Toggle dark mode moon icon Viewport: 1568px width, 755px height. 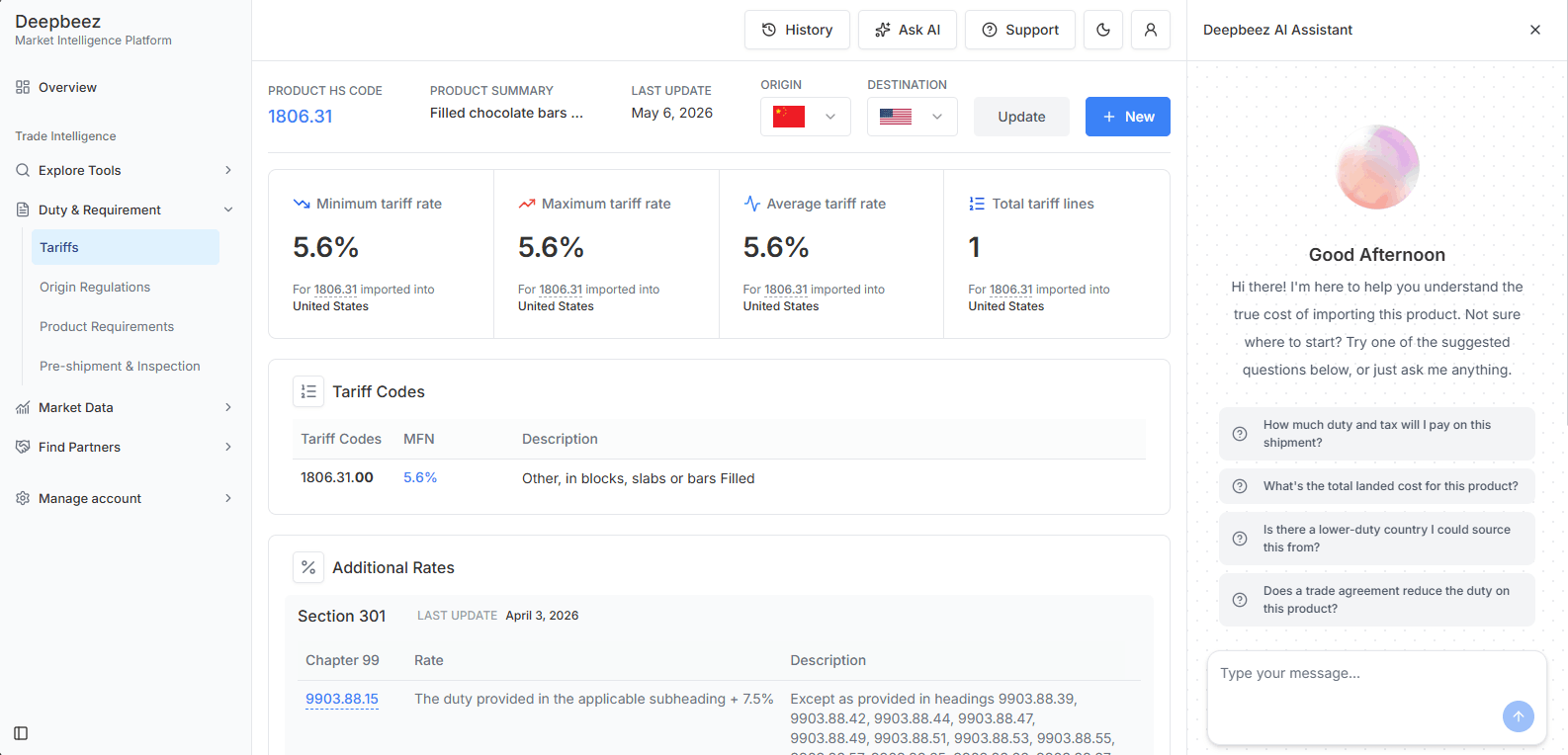(1103, 30)
